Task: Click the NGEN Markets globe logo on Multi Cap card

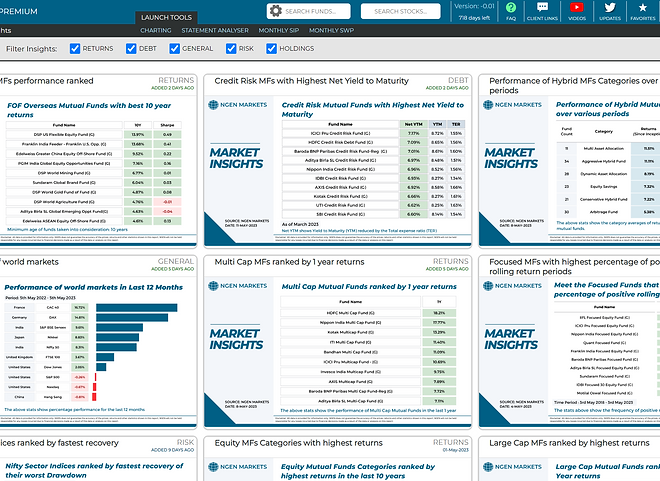Action: [213, 286]
